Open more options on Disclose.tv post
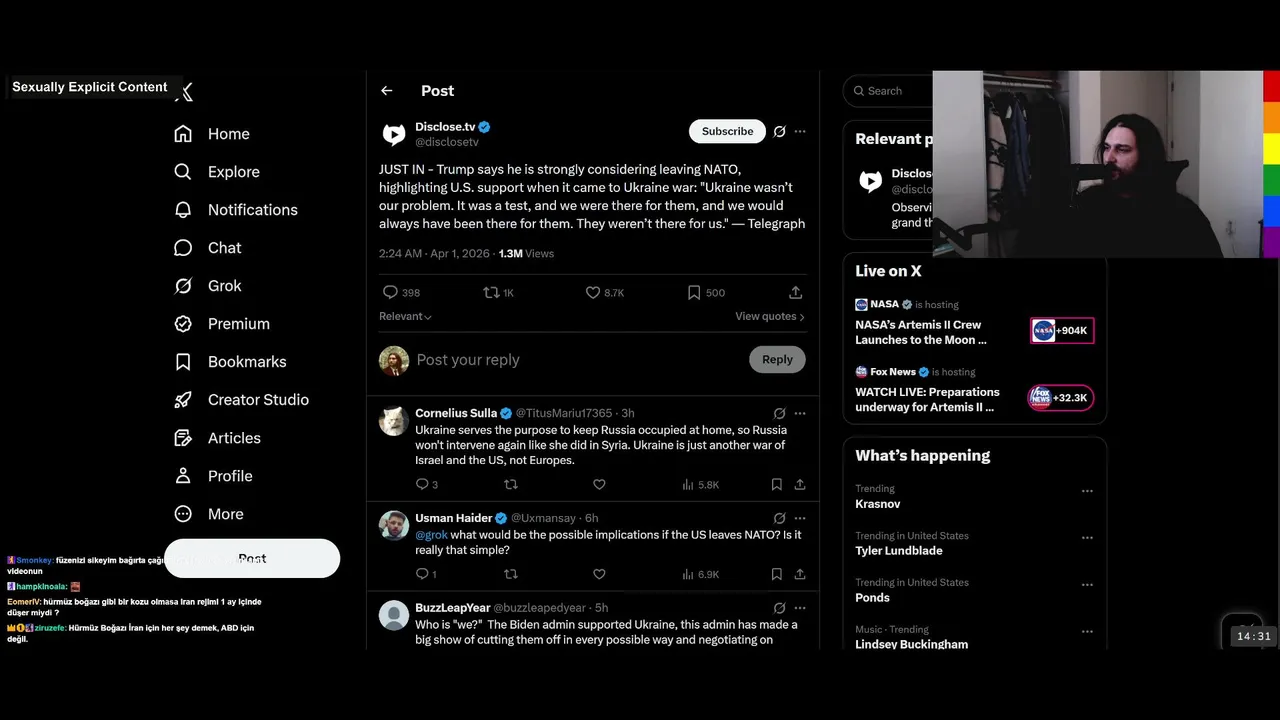 tap(800, 131)
